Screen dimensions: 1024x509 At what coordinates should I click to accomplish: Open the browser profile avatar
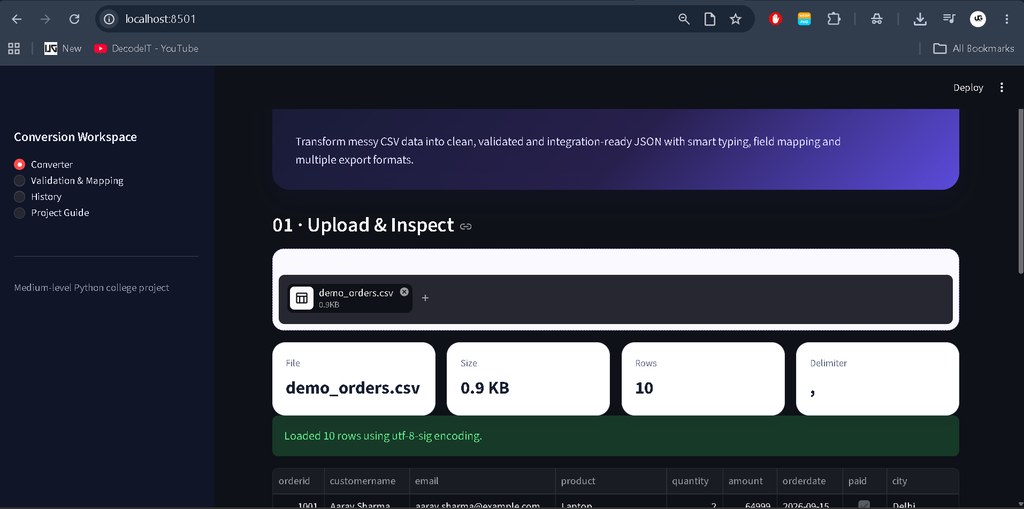pos(978,19)
